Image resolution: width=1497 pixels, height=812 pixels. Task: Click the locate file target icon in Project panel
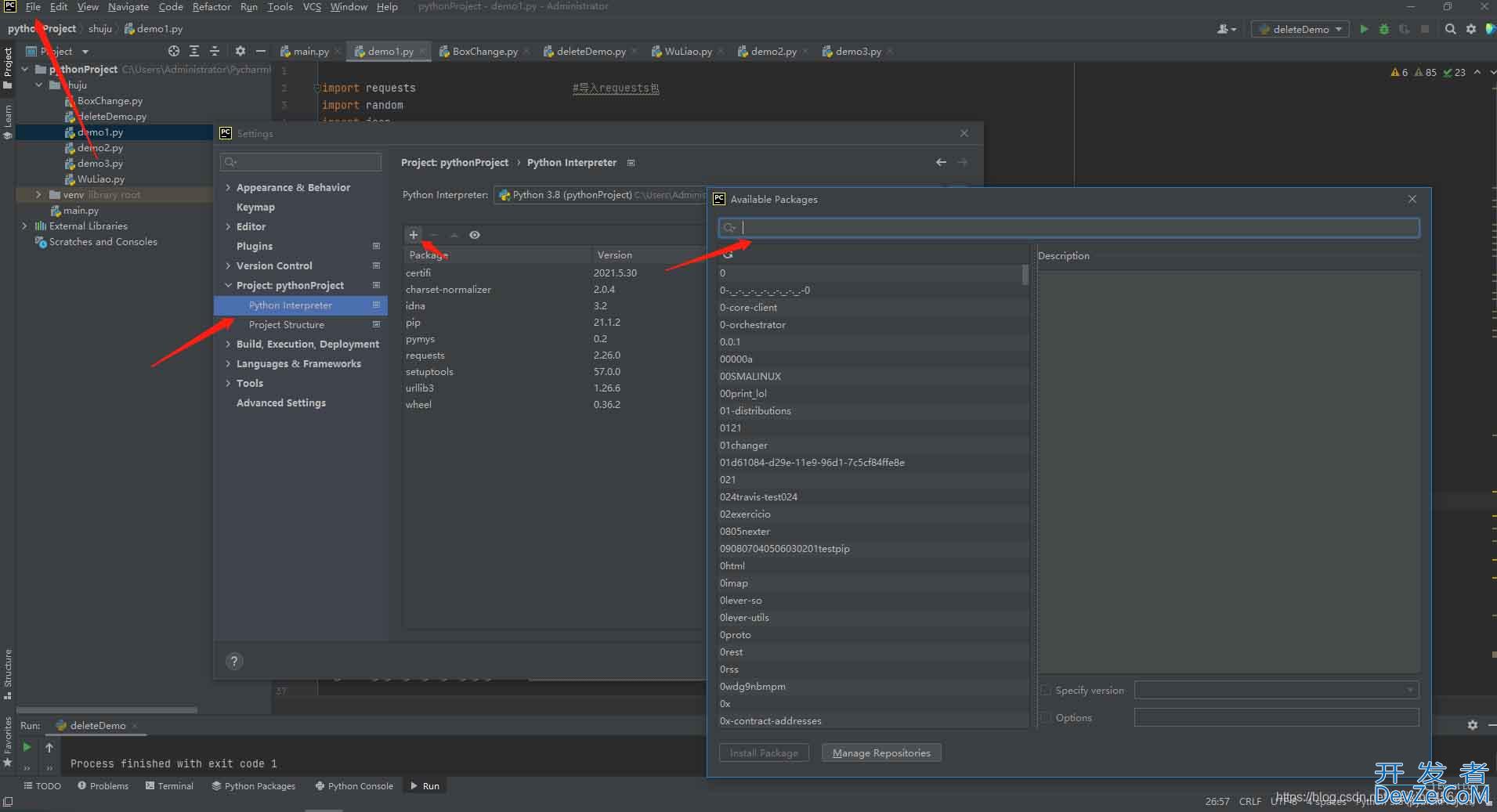[174, 51]
